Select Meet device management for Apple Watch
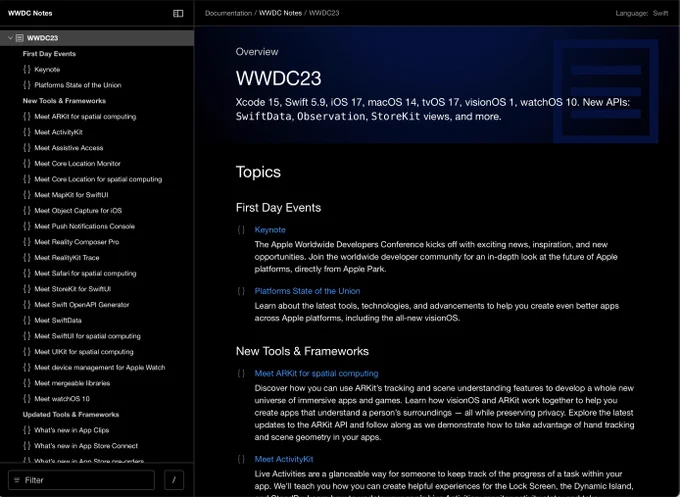The height and width of the screenshot is (497, 680). click(100, 367)
